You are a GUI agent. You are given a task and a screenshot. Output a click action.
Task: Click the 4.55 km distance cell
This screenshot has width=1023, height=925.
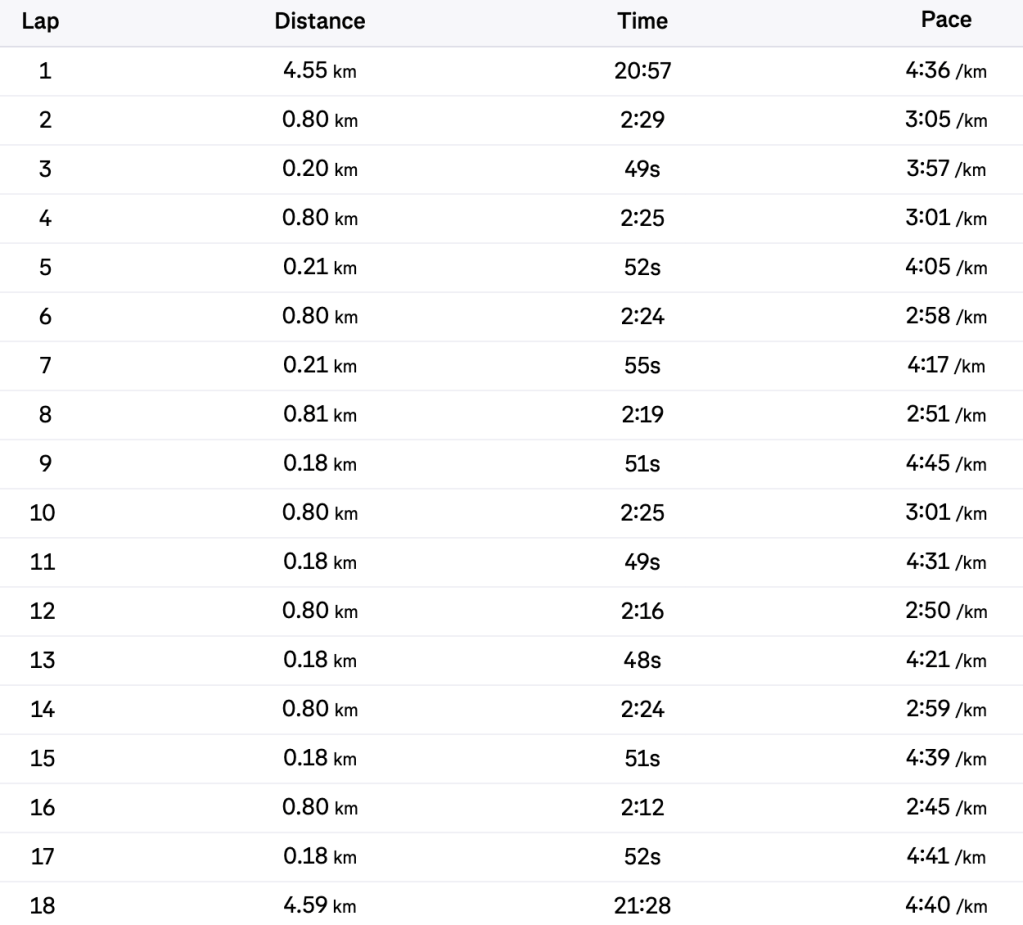pos(319,71)
